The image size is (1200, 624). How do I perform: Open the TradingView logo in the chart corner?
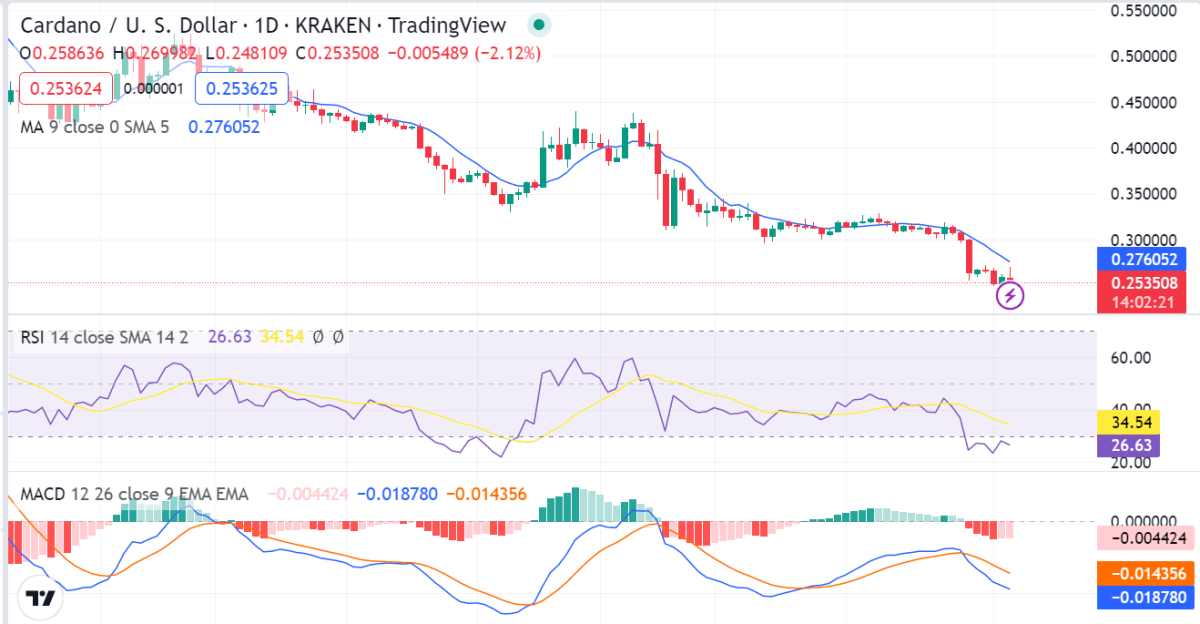41,598
